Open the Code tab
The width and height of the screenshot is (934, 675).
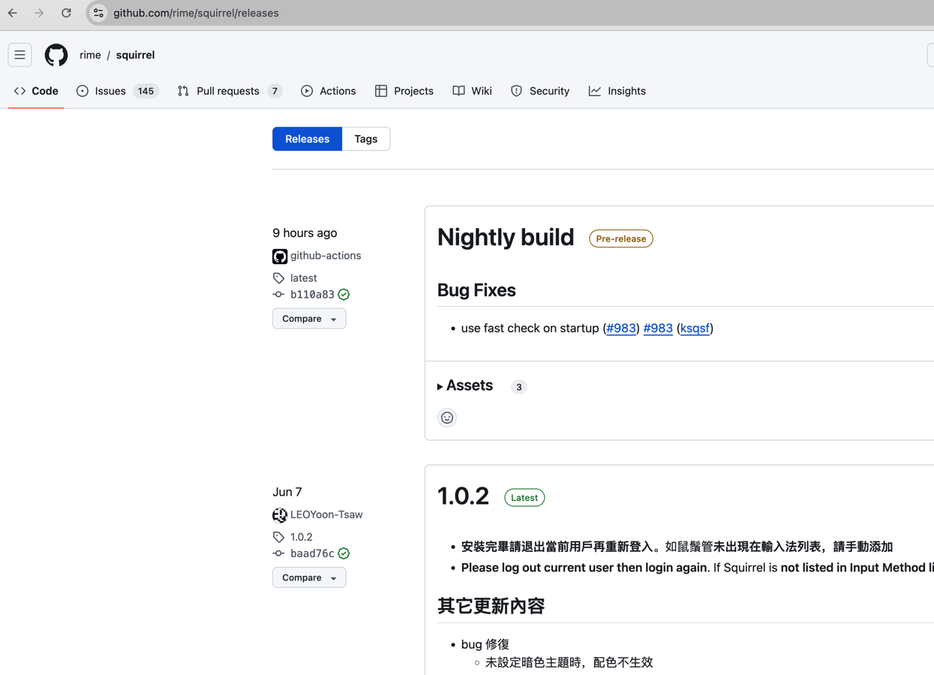click(x=36, y=91)
